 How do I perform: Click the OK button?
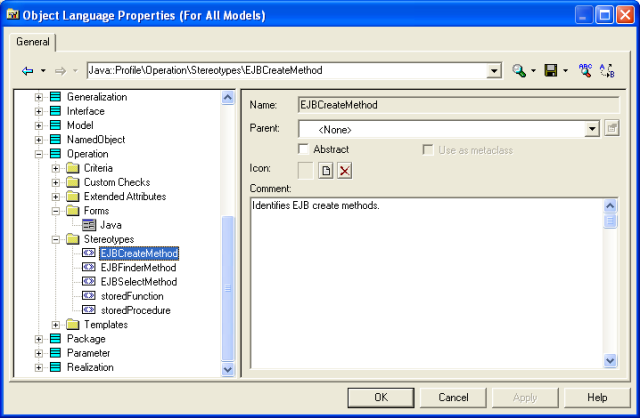pos(381,398)
